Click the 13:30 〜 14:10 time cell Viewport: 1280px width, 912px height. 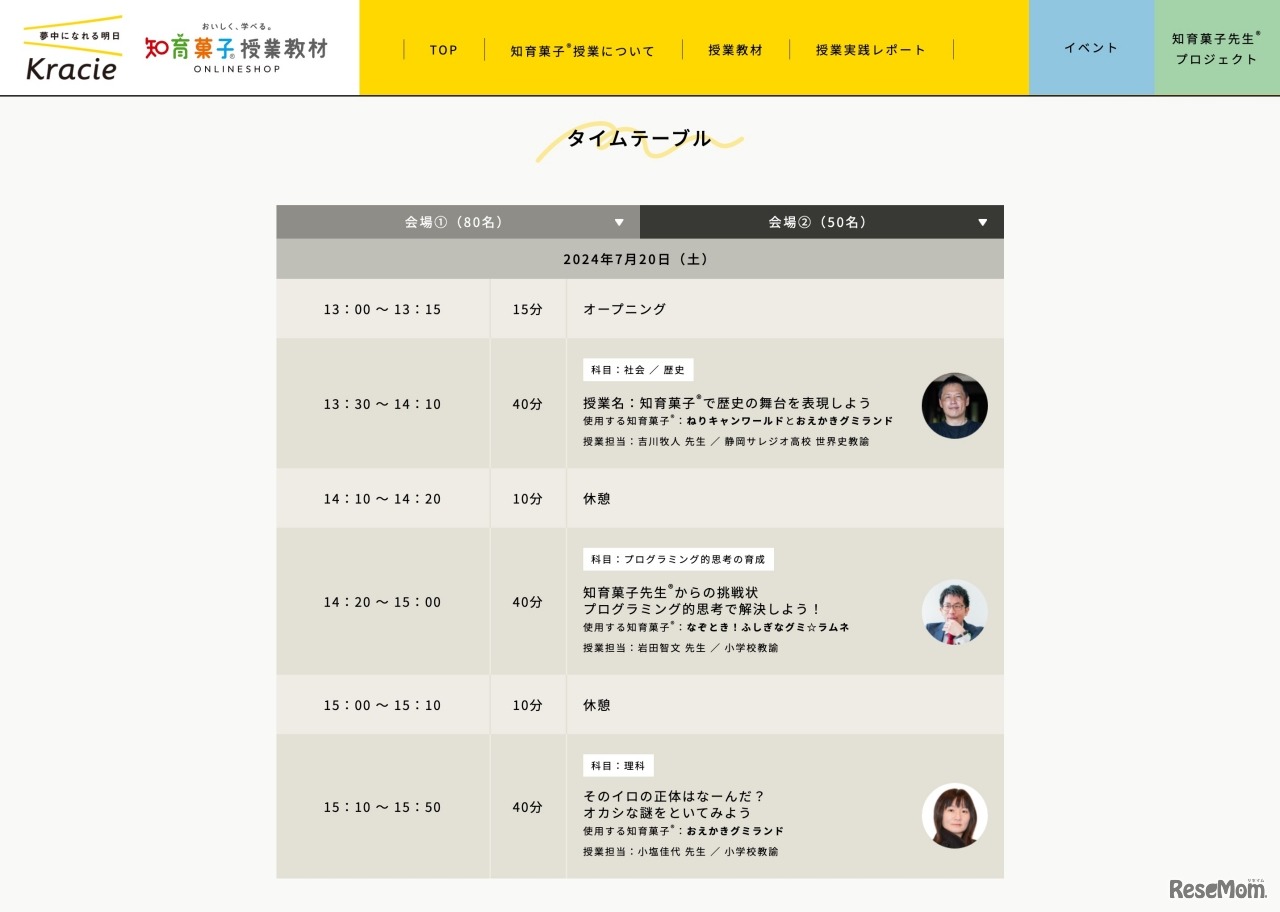(383, 404)
